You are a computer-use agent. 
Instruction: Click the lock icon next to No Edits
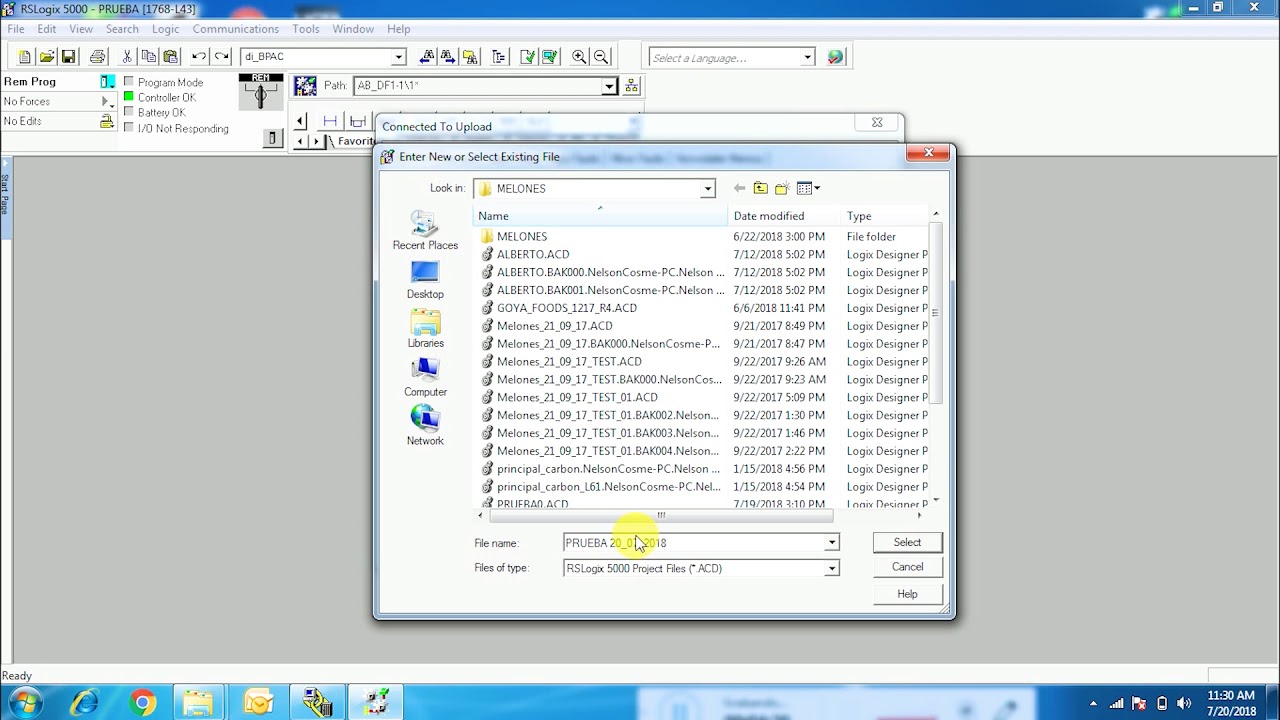tap(106, 121)
